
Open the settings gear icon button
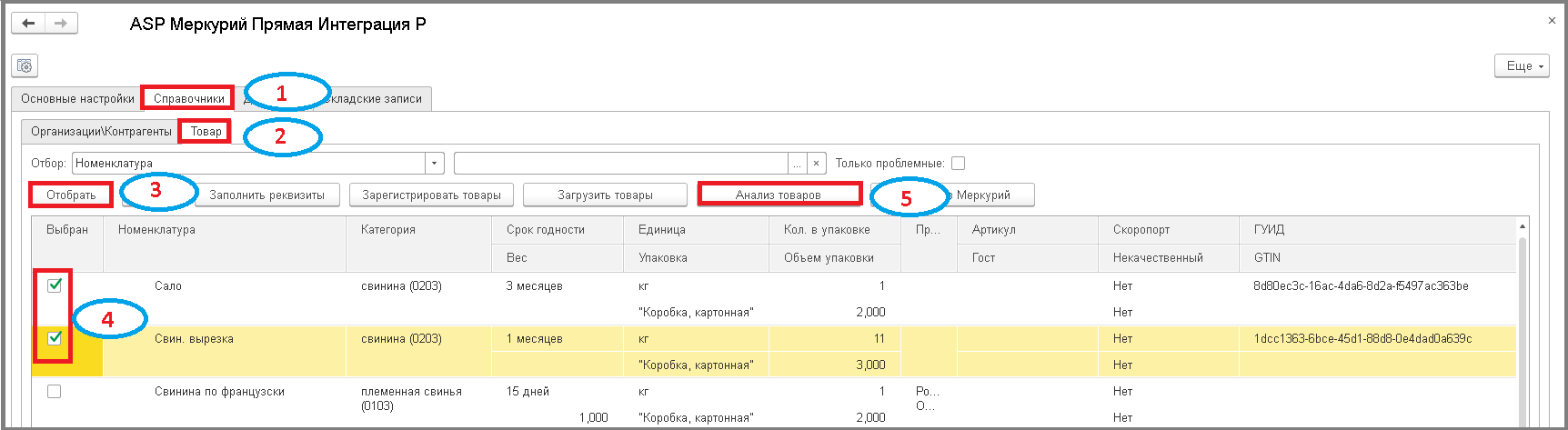click(25, 65)
